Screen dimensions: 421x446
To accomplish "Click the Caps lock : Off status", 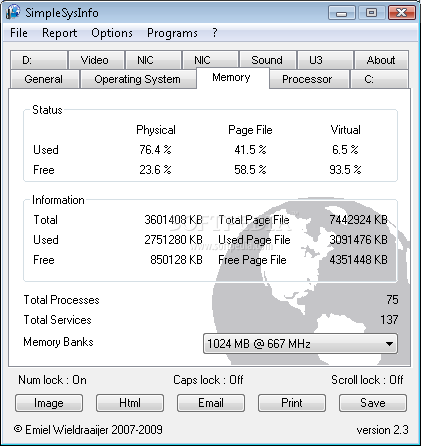I will 208,380.
